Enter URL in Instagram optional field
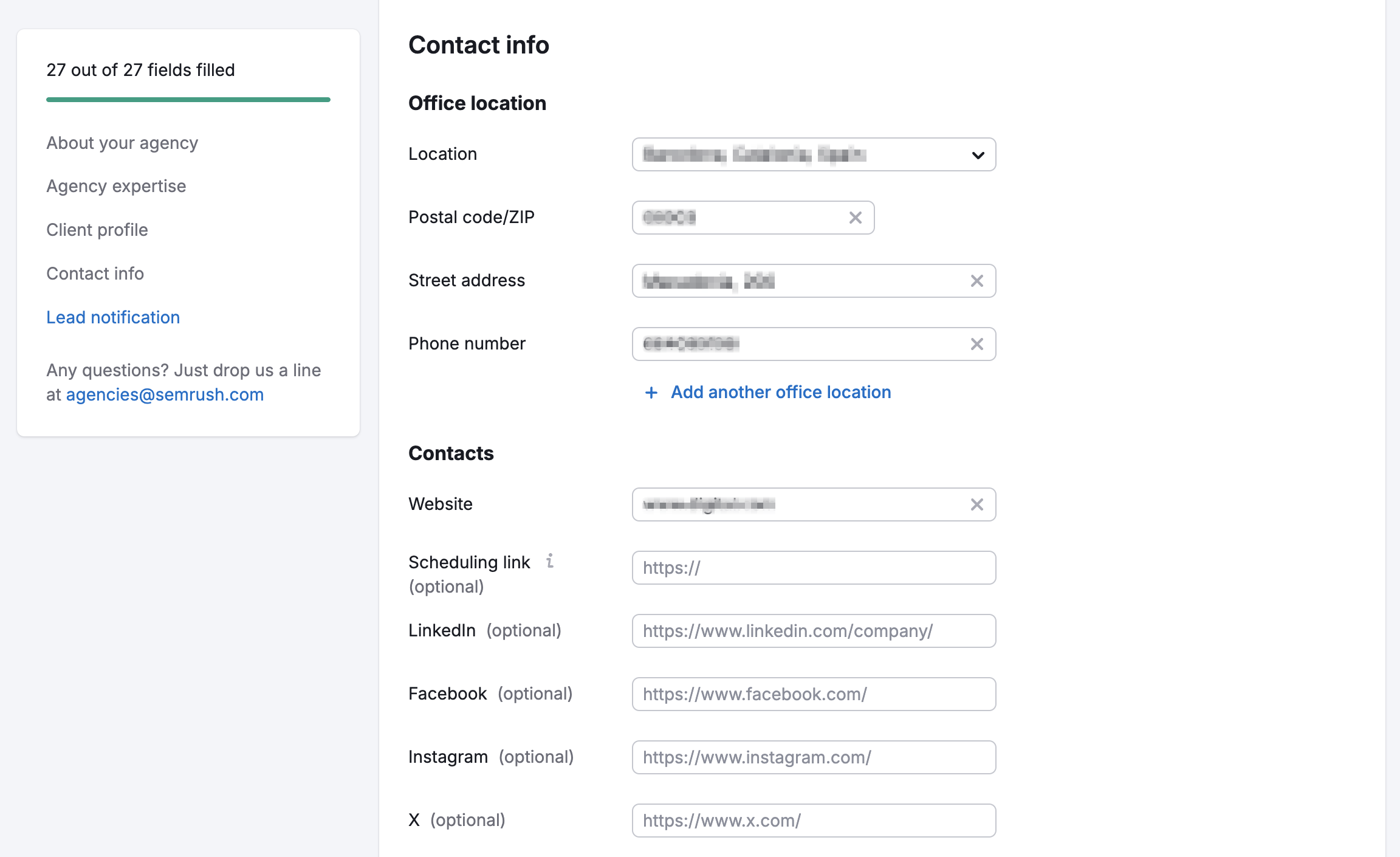Viewport: 1400px width, 857px height. tap(813, 756)
